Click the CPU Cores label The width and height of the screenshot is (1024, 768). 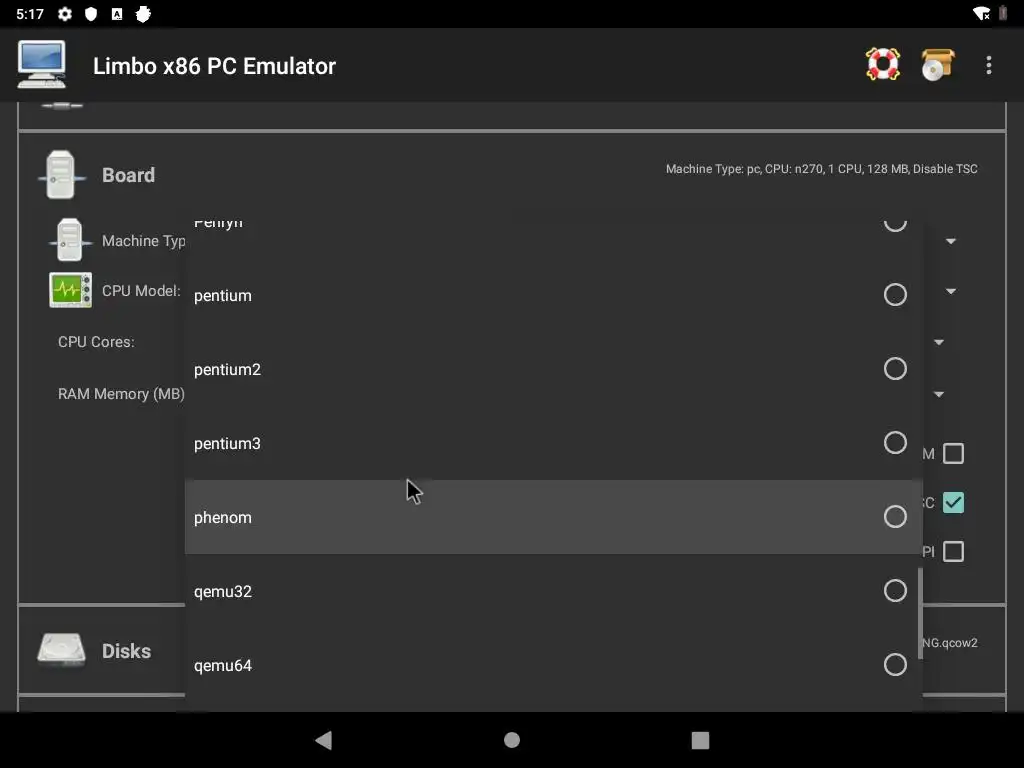(x=96, y=342)
